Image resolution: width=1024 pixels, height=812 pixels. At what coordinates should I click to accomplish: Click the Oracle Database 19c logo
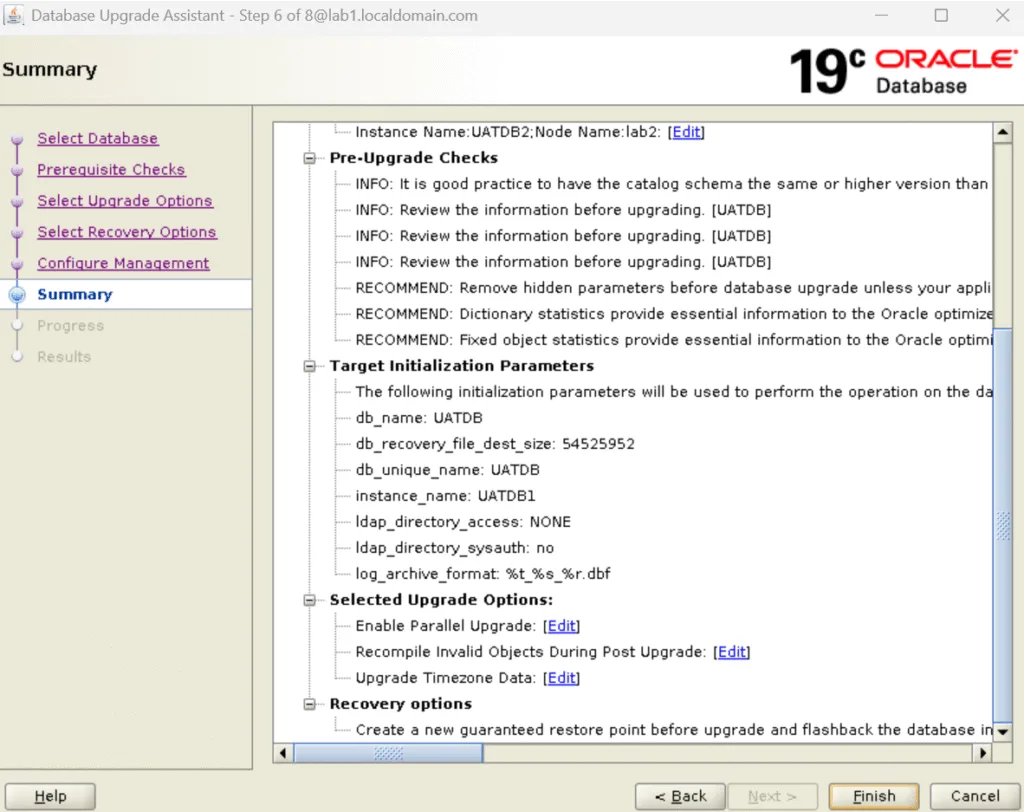(x=900, y=70)
